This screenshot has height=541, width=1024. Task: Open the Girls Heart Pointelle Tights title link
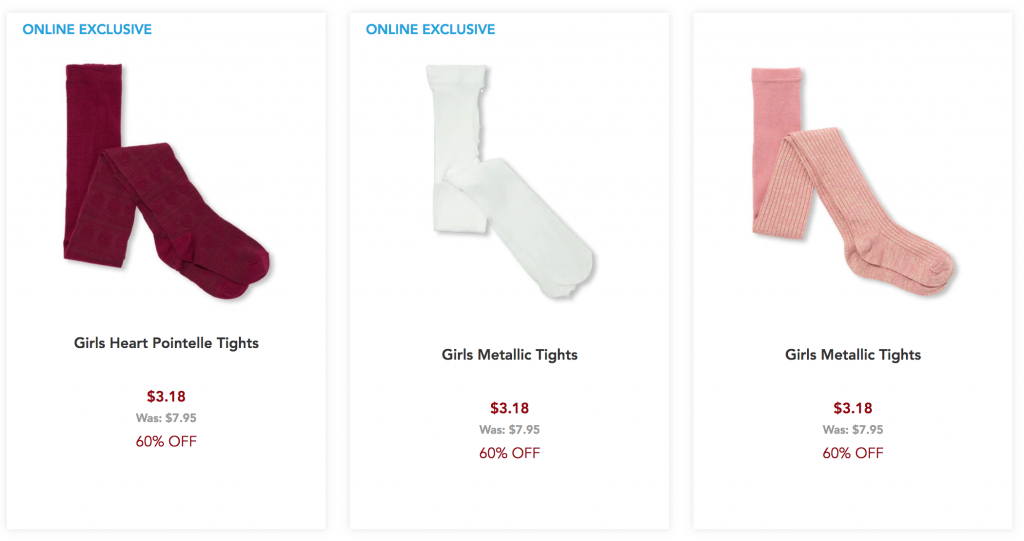166,343
